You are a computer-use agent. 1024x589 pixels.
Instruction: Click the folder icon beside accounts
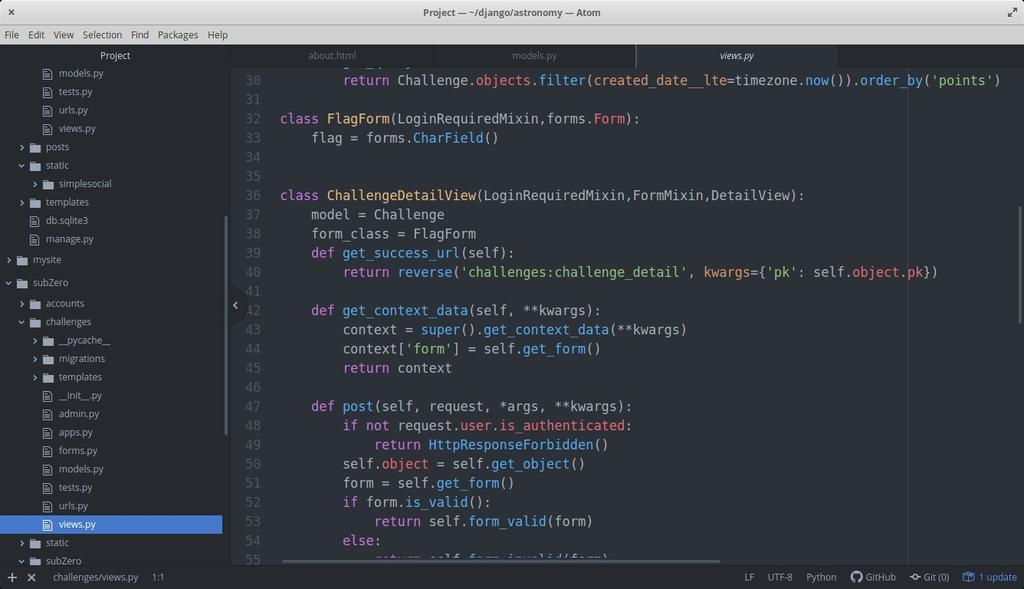pos(35,304)
